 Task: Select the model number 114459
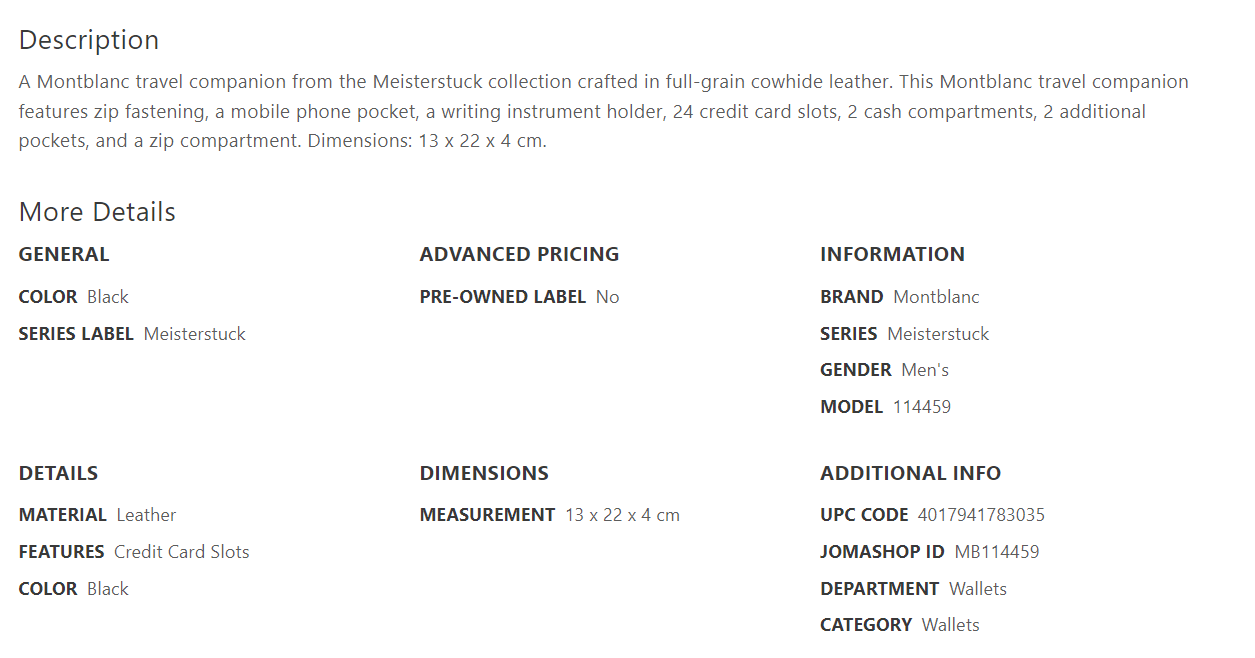click(922, 407)
